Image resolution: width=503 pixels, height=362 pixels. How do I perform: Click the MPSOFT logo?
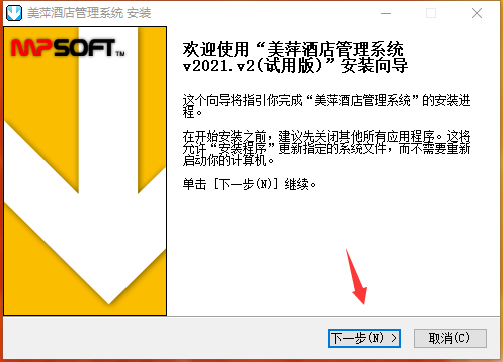coord(68,48)
